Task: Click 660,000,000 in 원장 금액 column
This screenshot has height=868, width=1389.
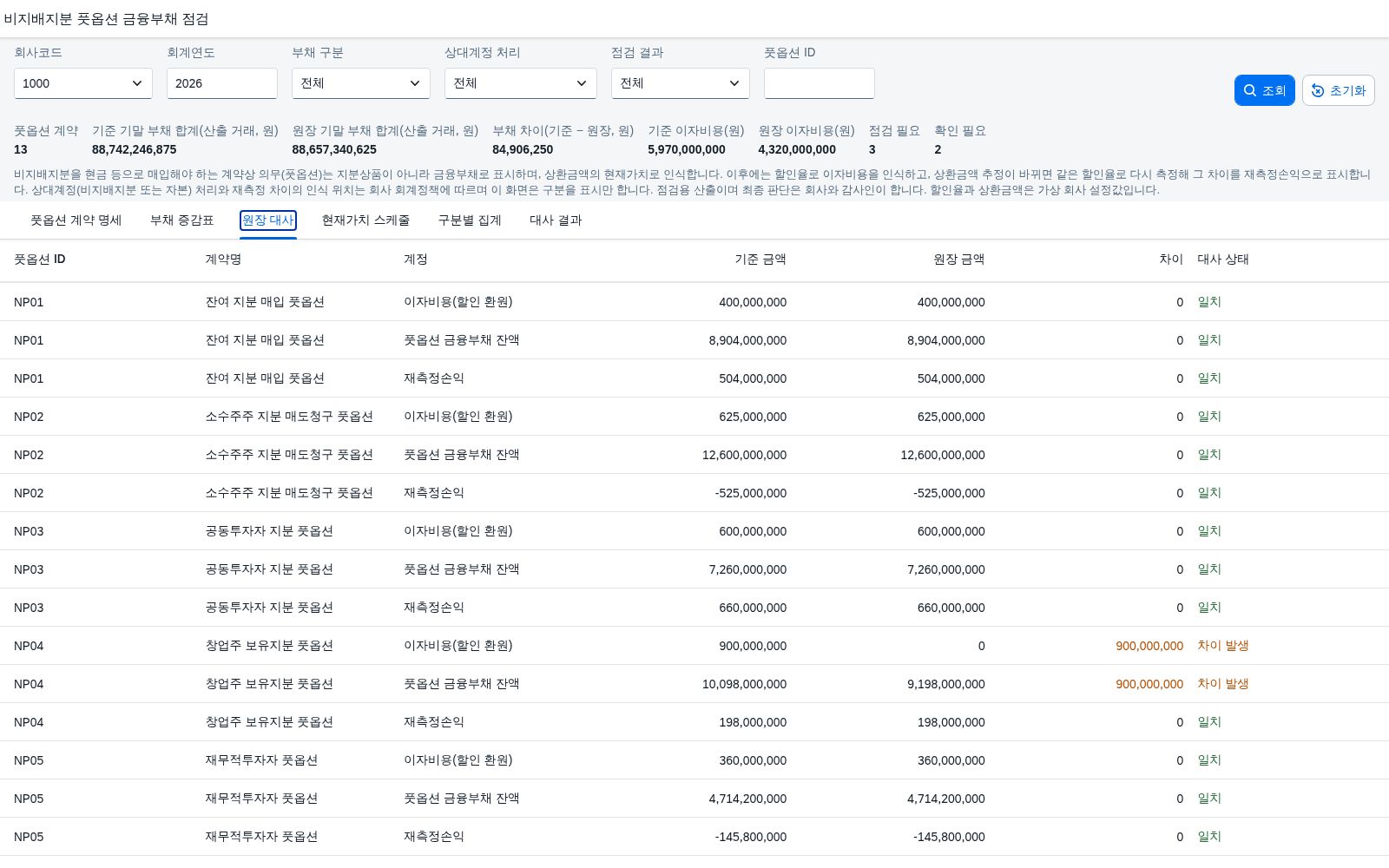Action: coord(951,608)
